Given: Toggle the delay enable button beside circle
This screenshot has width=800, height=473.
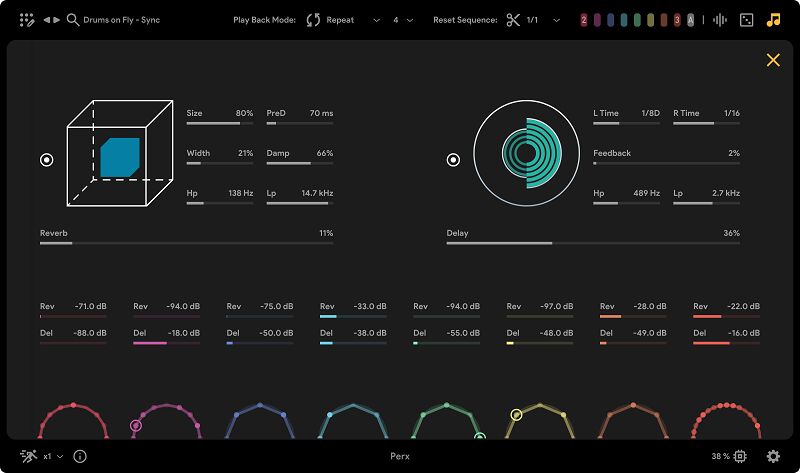Looking at the screenshot, I should pyautogui.click(x=453, y=159).
